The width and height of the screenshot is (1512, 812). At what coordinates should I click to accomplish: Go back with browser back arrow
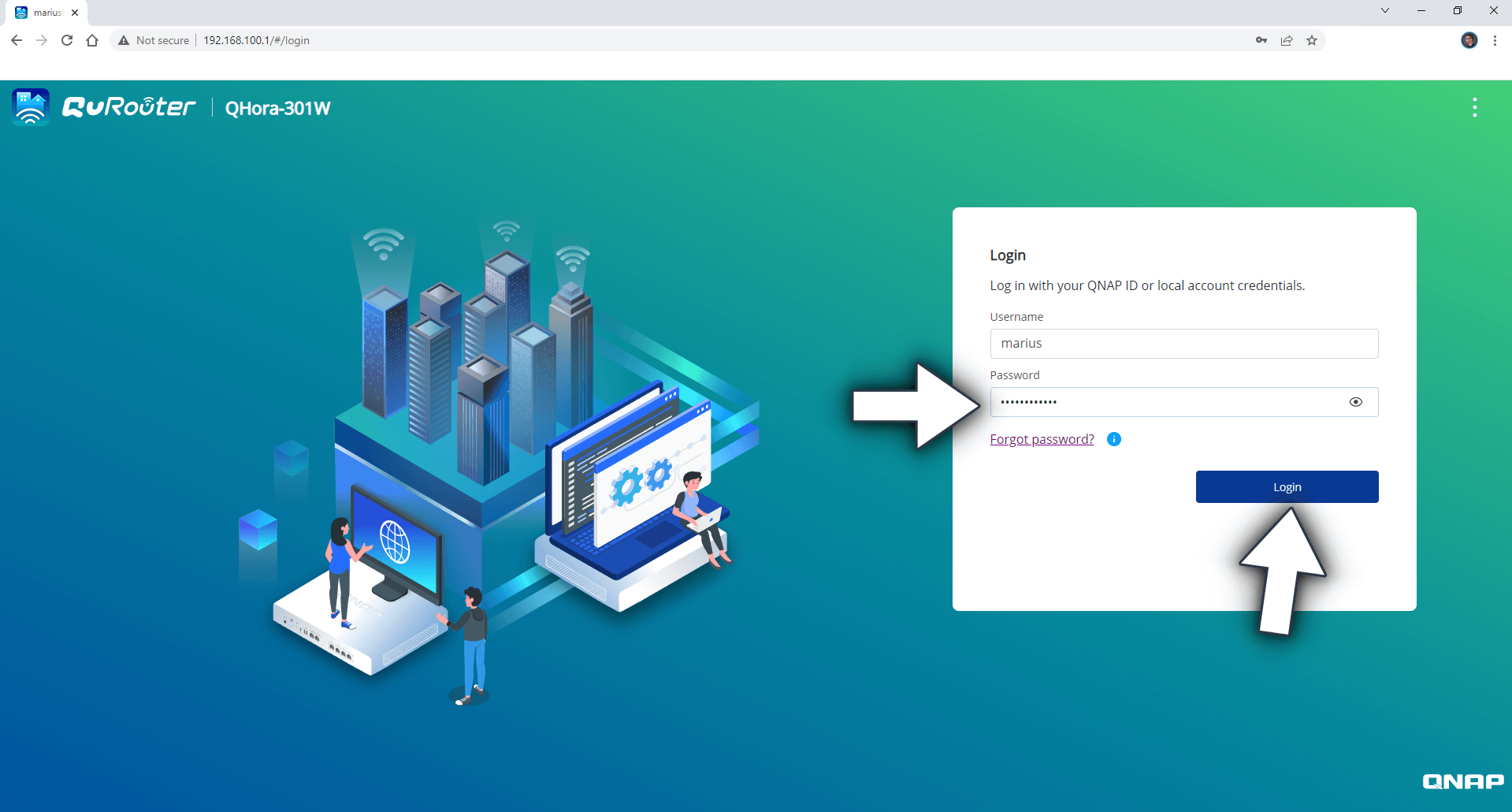click(17, 40)
